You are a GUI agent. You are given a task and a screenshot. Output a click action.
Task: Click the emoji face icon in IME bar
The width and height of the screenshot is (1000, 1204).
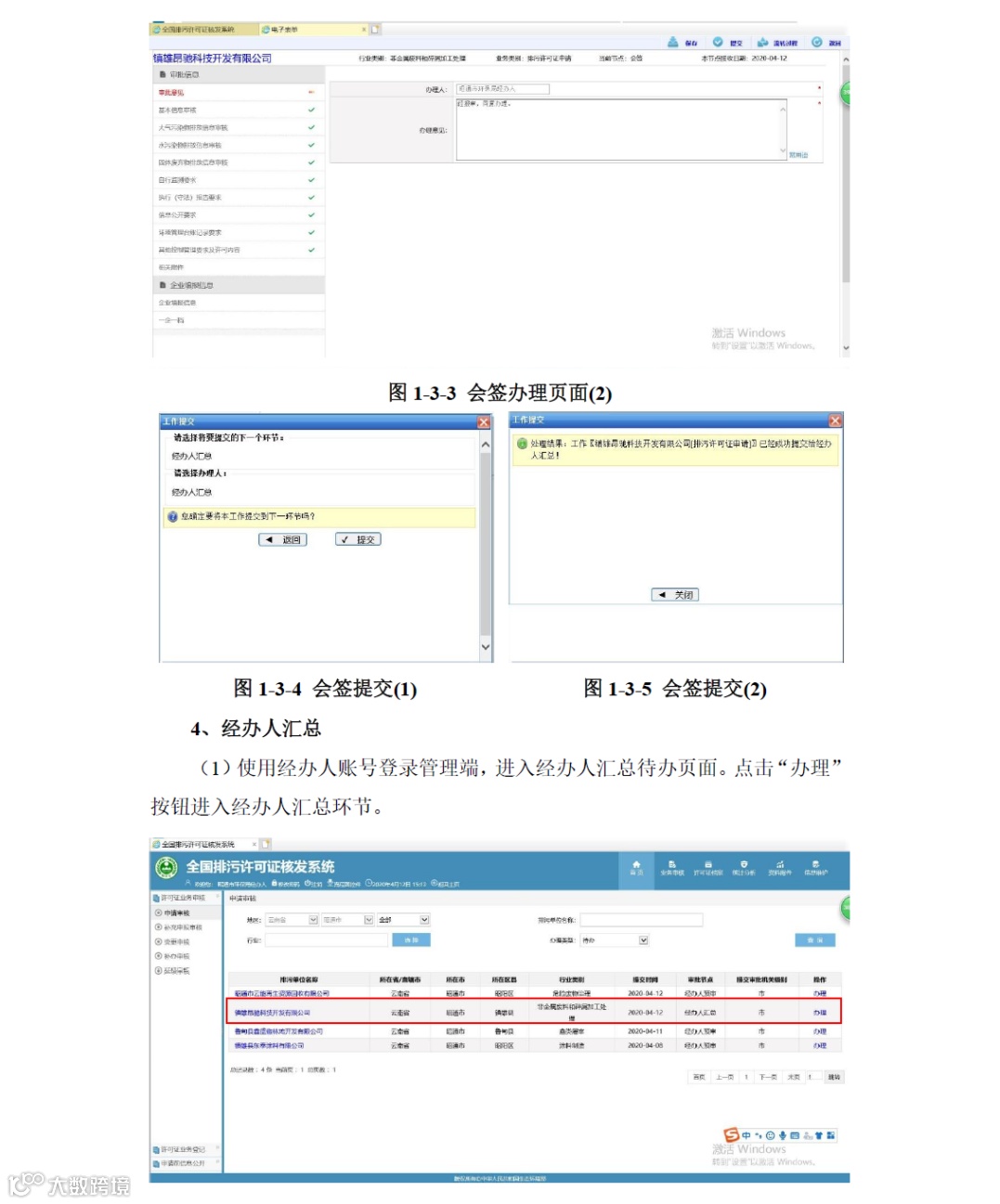[770, 1134]
